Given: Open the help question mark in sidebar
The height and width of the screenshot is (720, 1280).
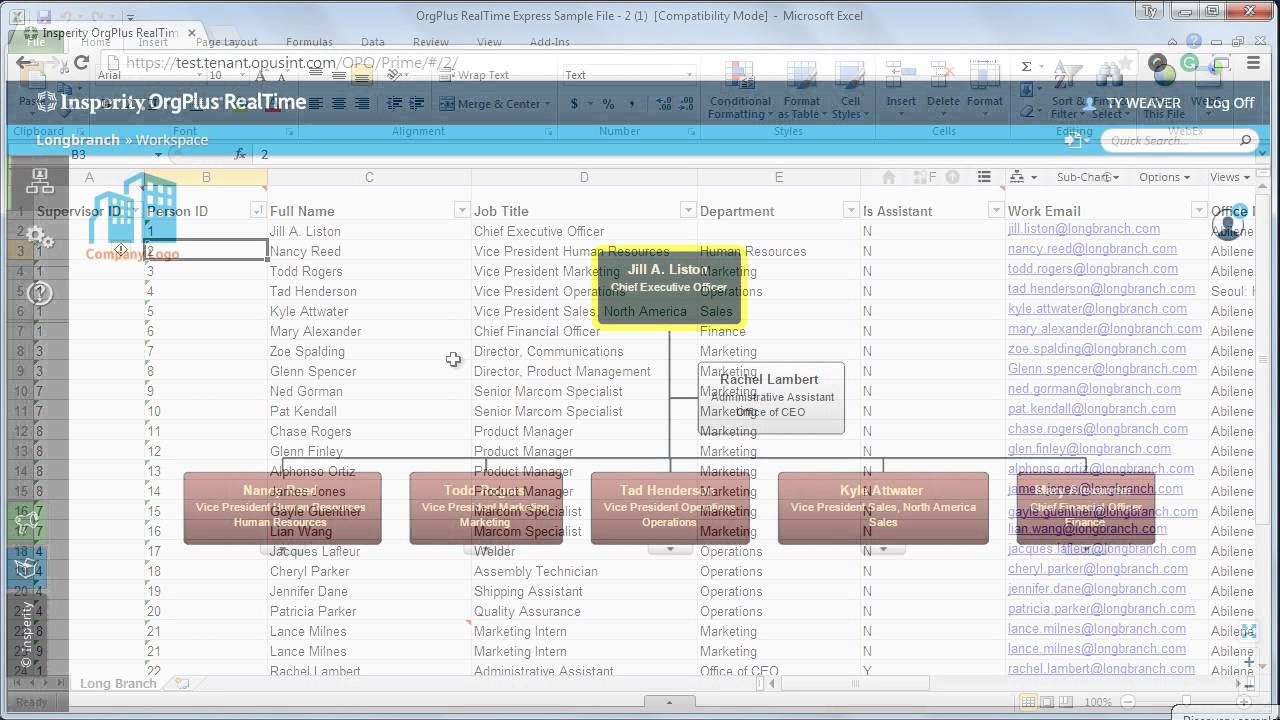Looking at the screenshot, I should (x=40, y=293).
